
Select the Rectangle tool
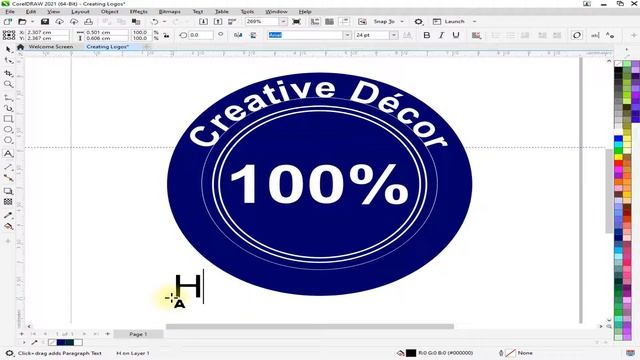(x=8, y=119)
